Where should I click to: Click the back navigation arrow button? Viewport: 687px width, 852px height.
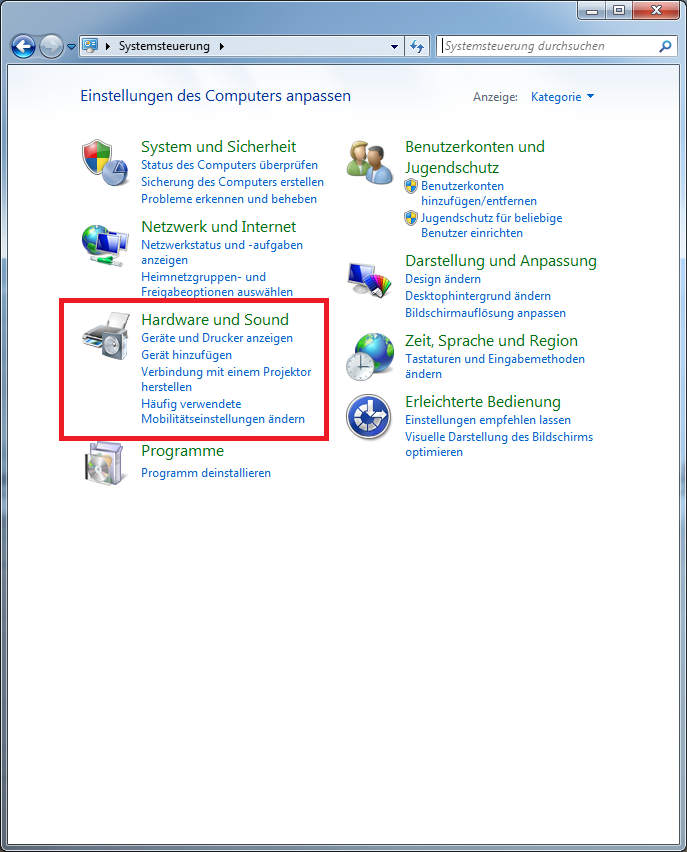coord(23,46)
